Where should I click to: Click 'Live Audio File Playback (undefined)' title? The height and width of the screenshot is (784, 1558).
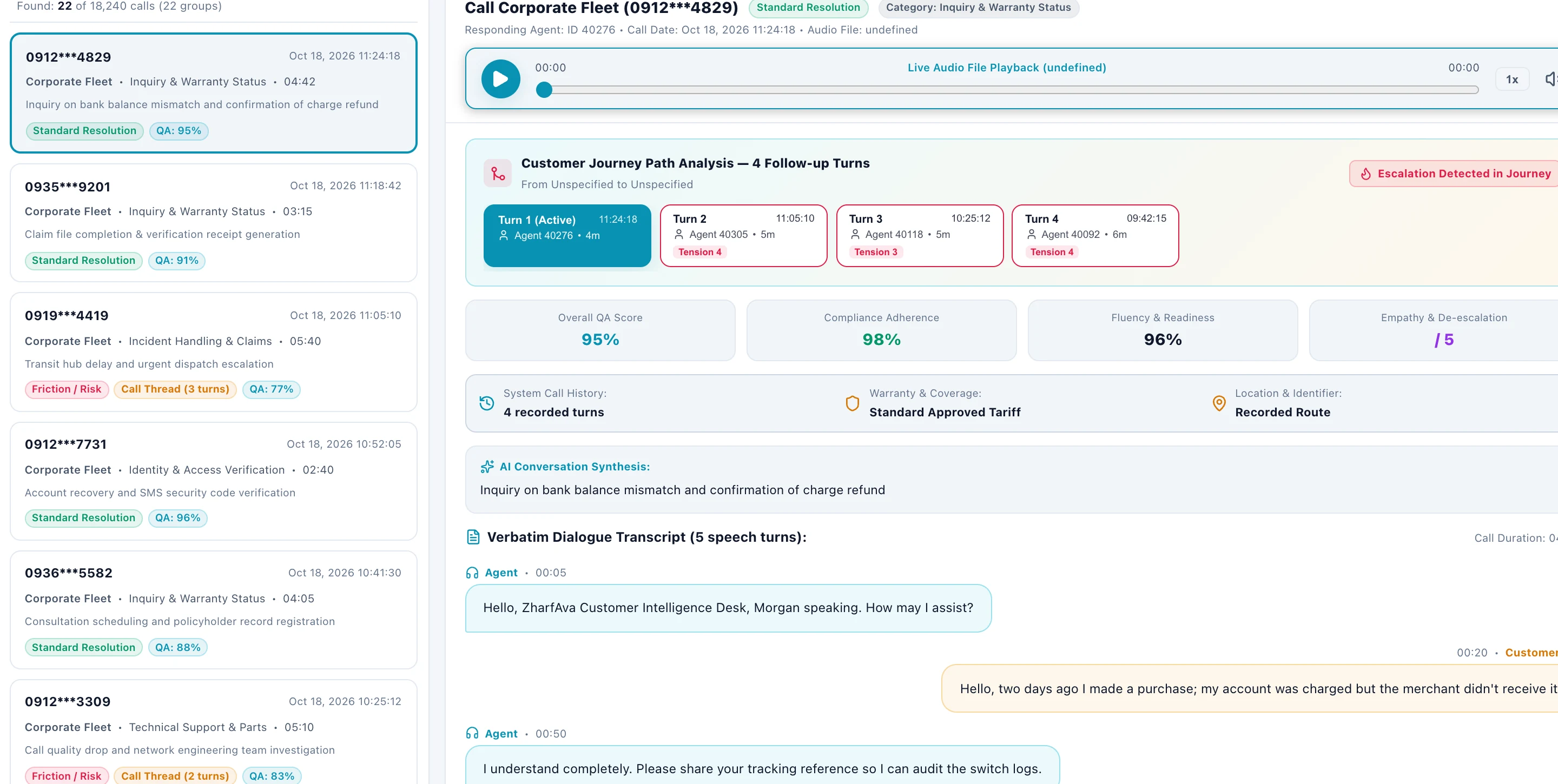click(x=1006, y=68)
